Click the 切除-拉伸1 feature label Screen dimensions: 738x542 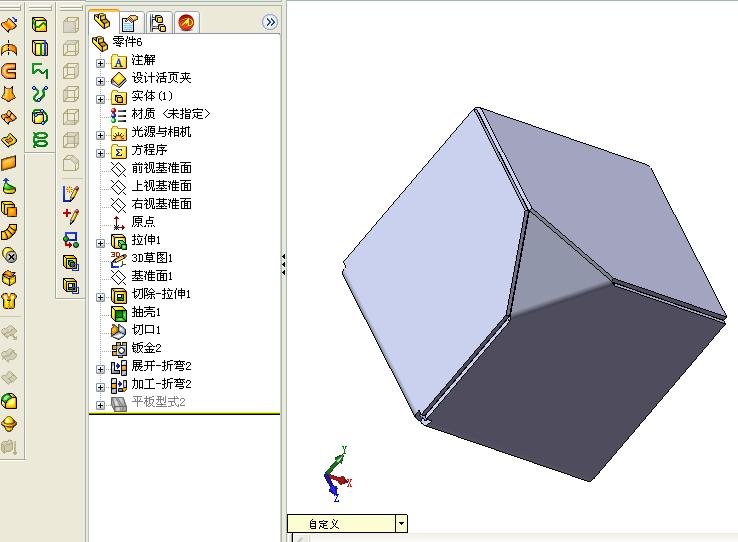(x=161, y=294)
